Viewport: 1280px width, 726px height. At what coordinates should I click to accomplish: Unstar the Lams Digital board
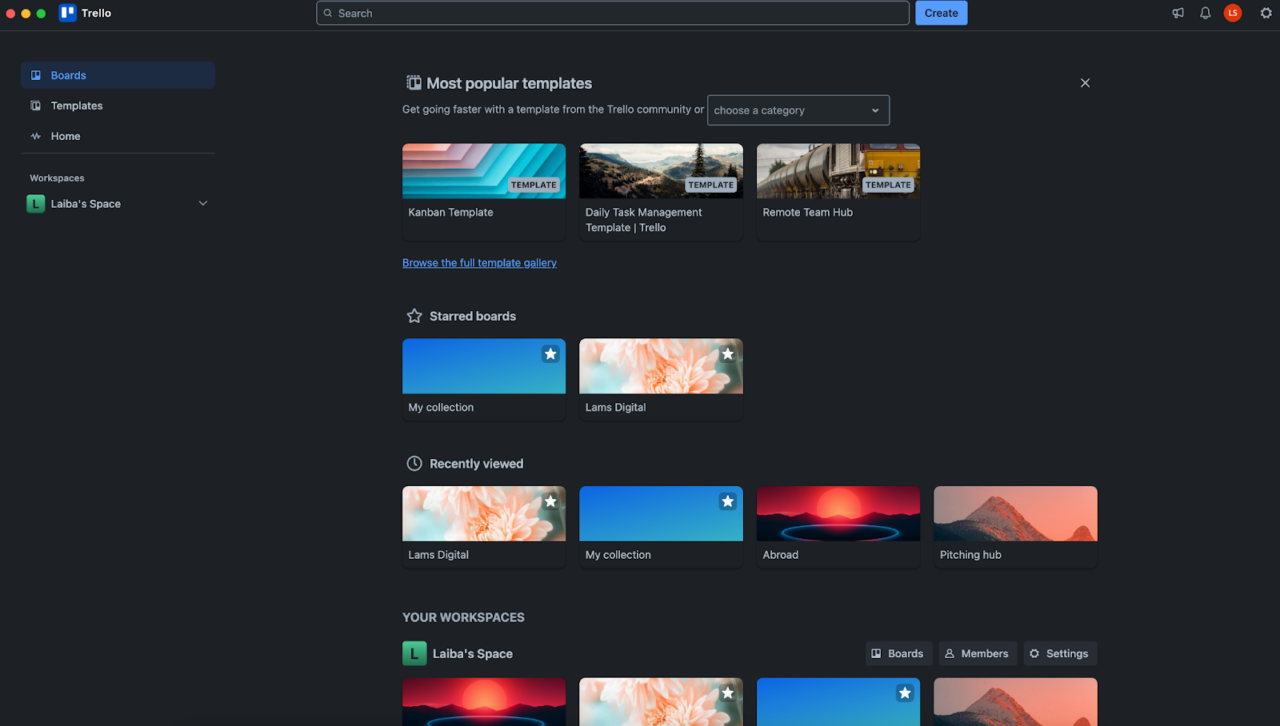[x=726, y=353]
